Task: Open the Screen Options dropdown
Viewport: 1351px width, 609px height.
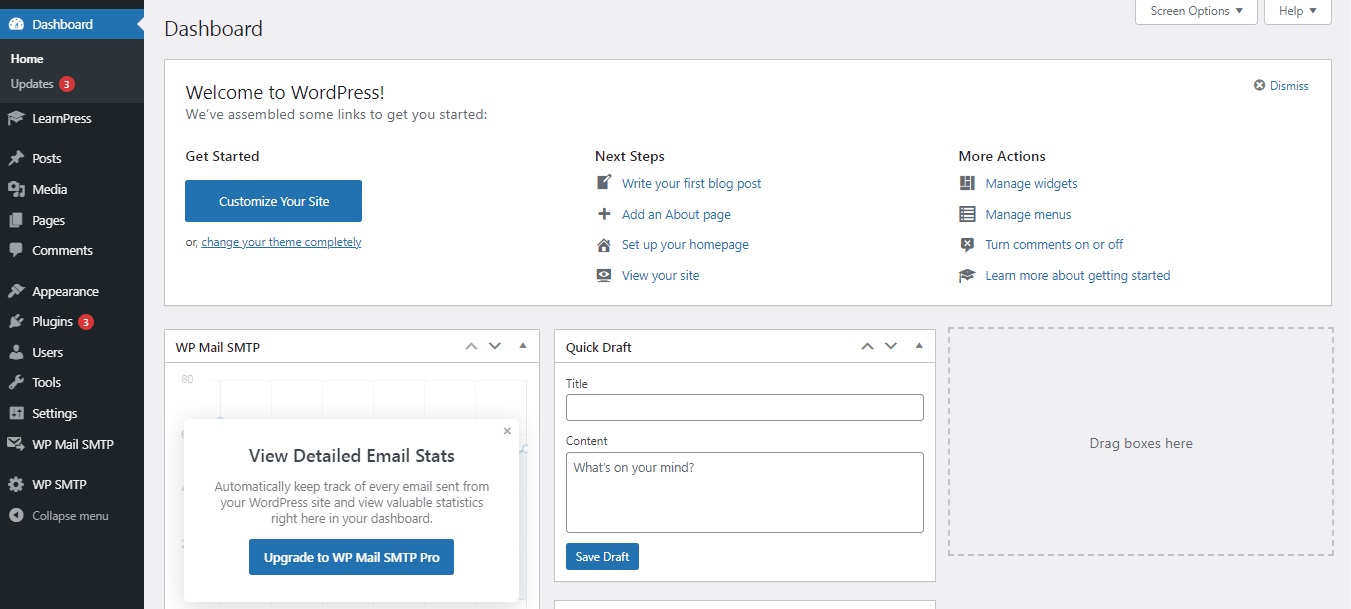Action: [1196, 11]
